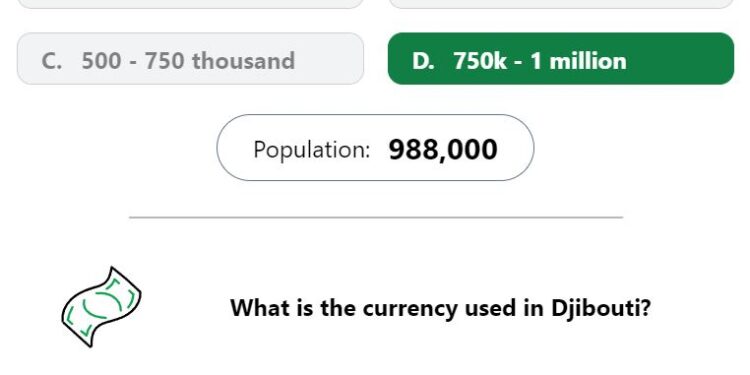
Task: Click the partially visible top-right answer box
Action: tap(561, 4)
